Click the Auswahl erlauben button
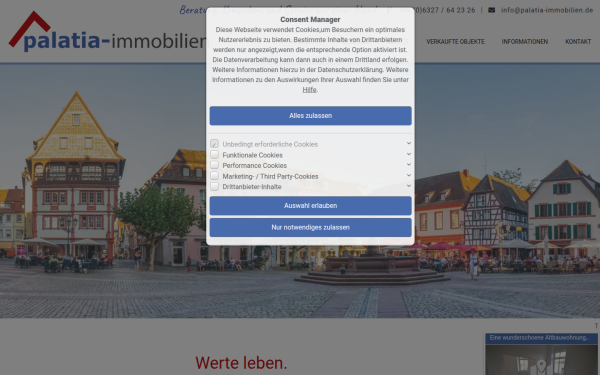 [x=310, y=205]
